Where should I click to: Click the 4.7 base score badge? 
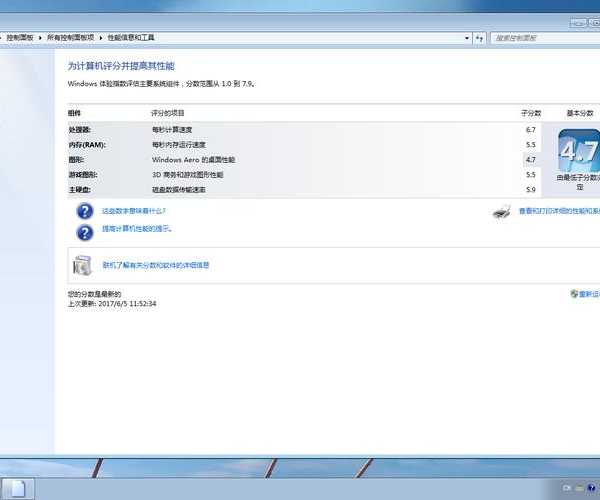[577, 152]
